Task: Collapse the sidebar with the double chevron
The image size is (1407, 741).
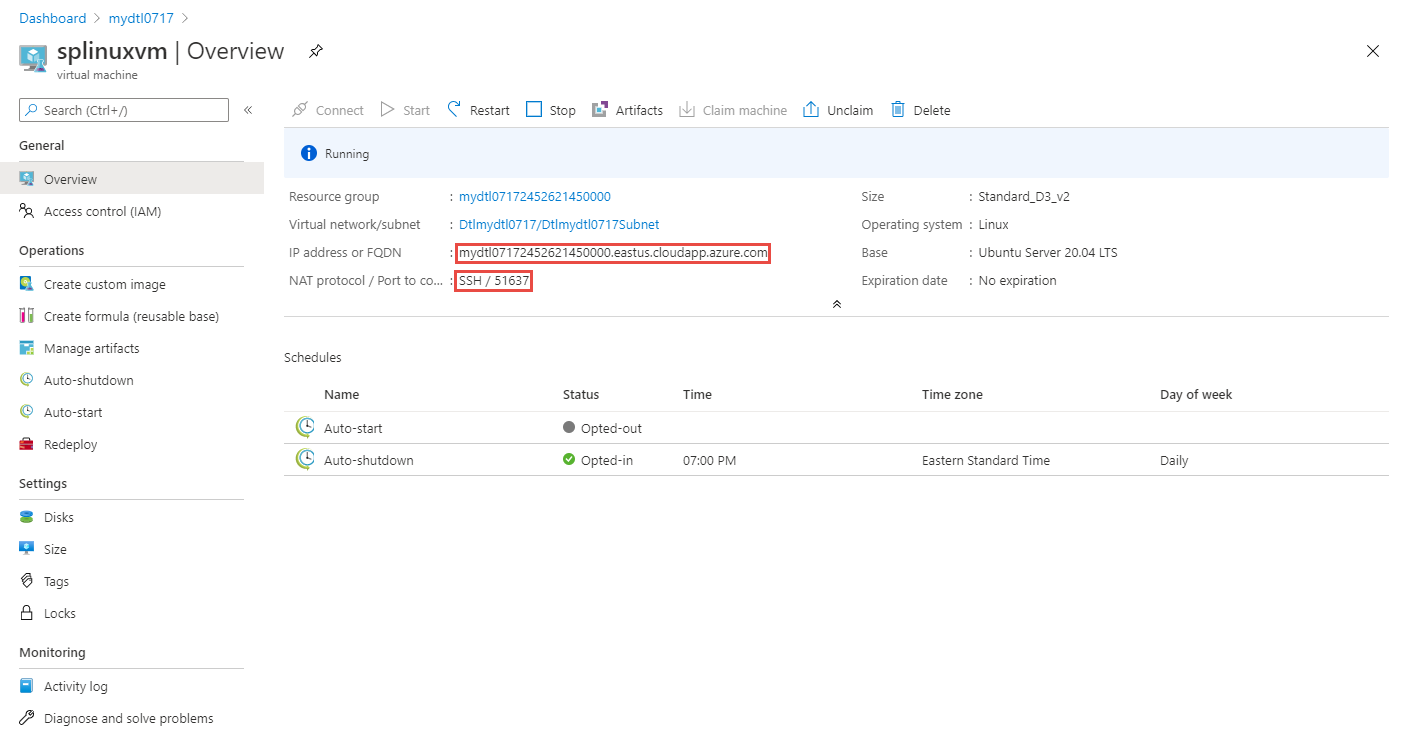Action: (x=248, y=110)
